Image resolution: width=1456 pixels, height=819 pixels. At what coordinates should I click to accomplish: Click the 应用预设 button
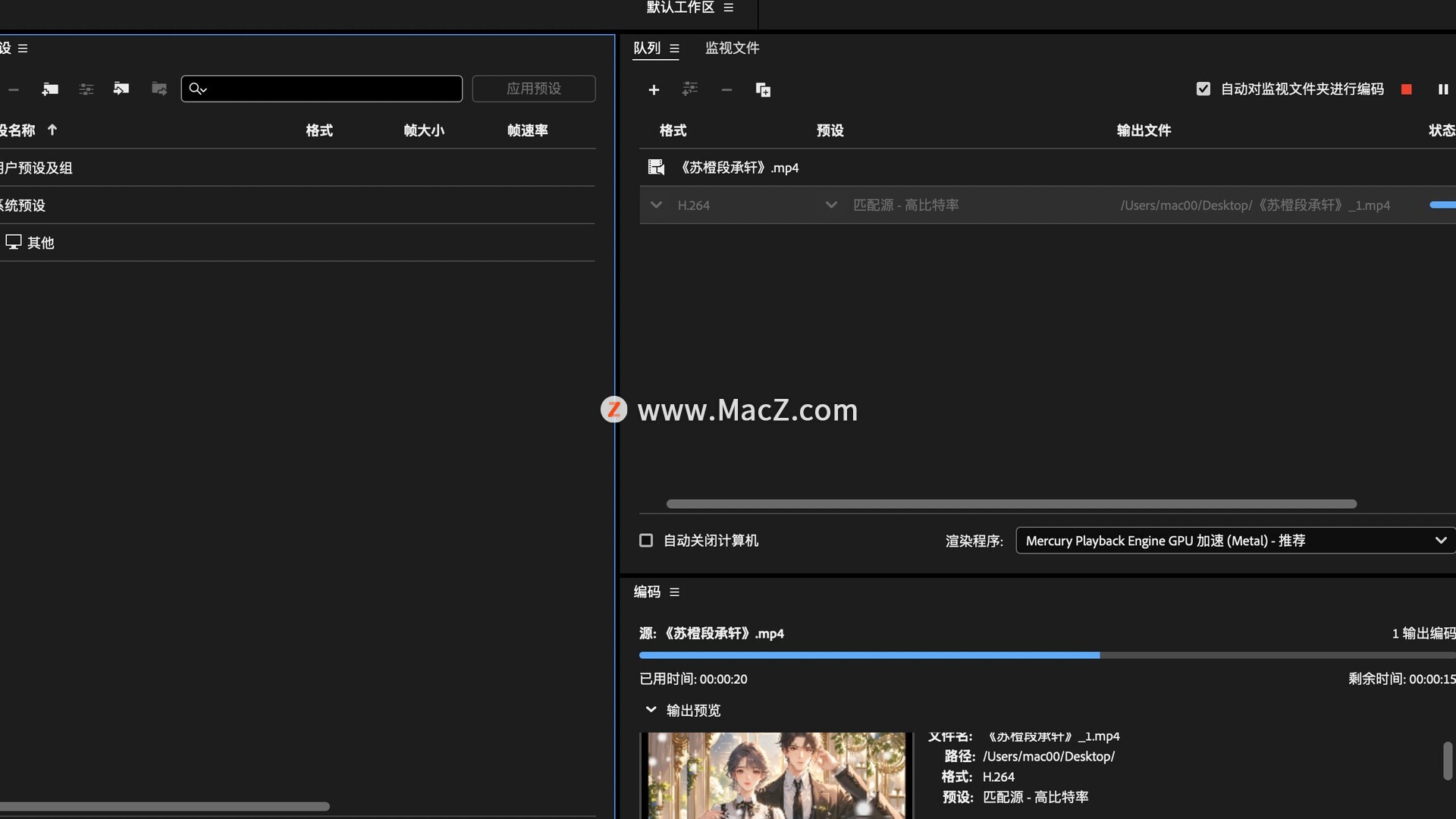(x=534, y=89)
